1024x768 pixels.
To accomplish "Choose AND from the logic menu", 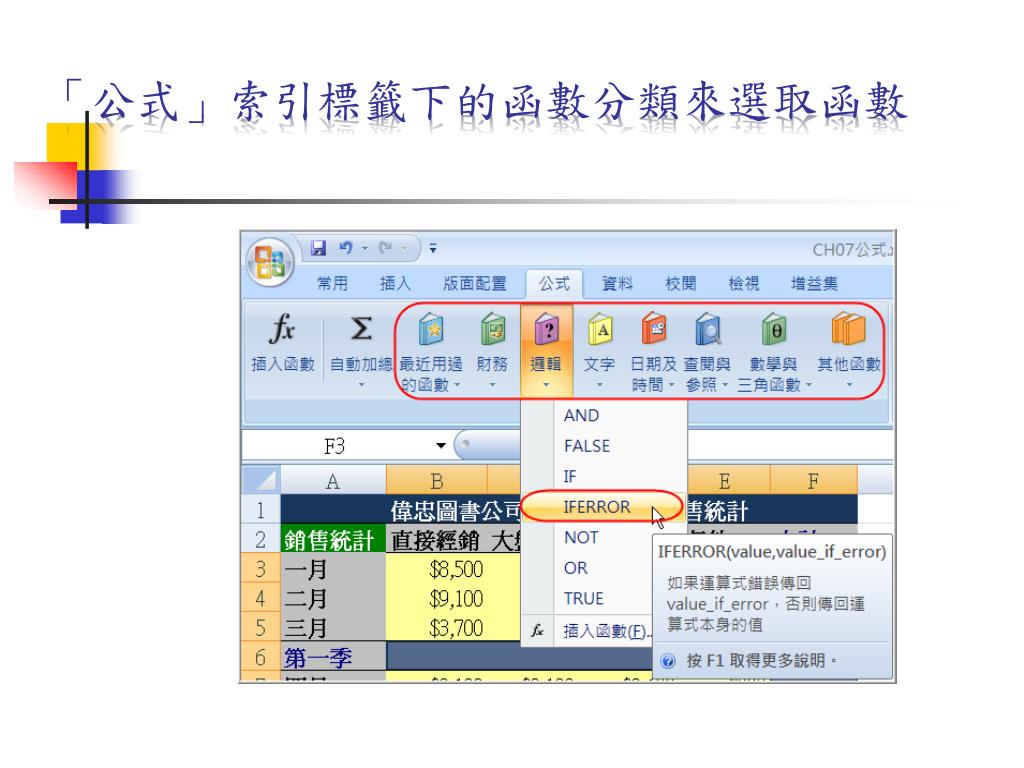I will 604,415.
